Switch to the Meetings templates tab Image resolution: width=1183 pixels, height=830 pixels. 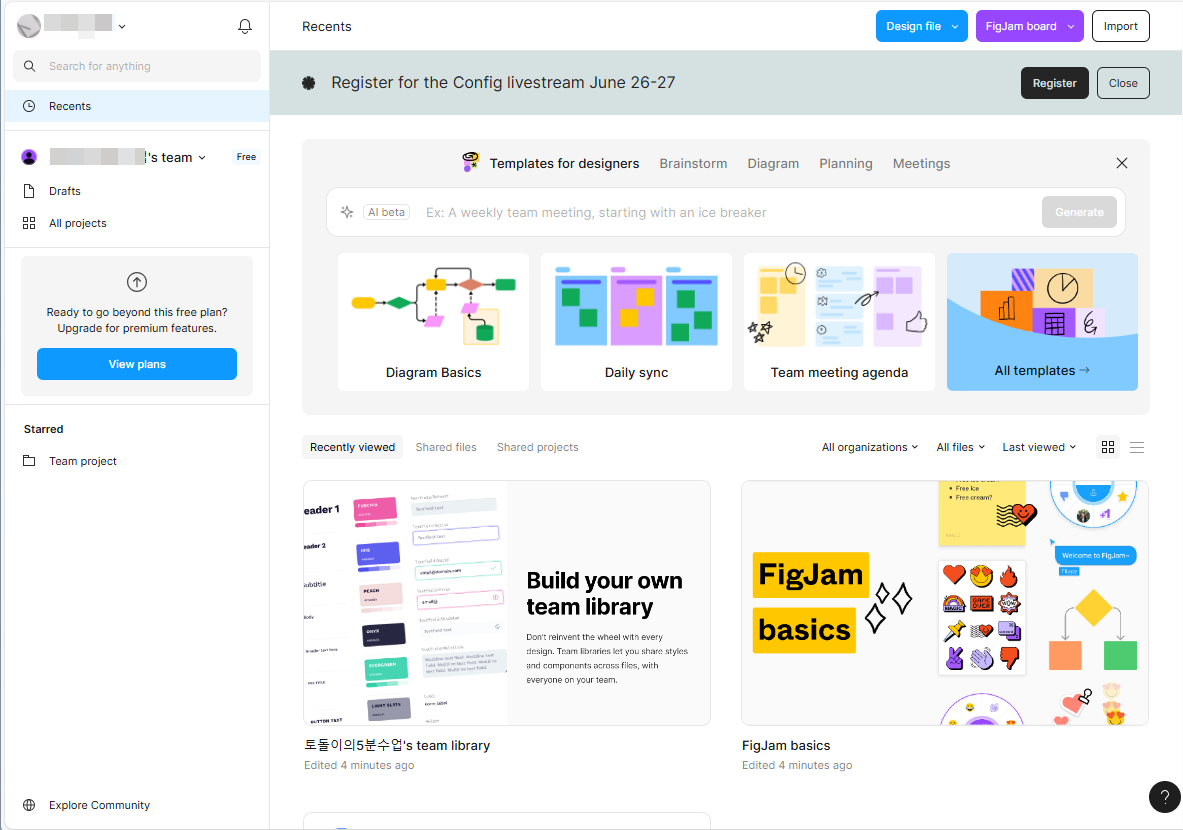(921, 164)
